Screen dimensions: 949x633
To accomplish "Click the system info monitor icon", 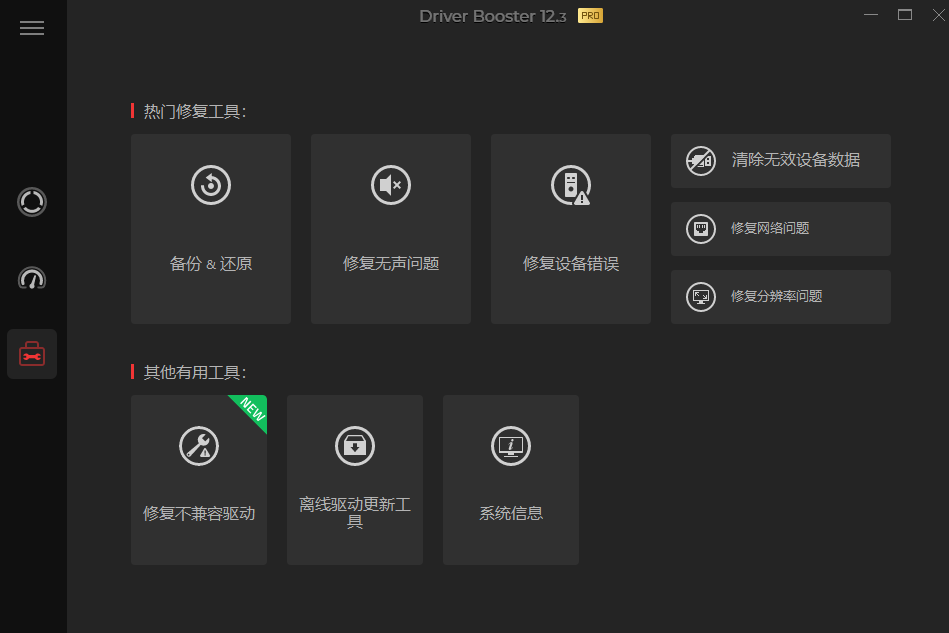I will point(511,446).
